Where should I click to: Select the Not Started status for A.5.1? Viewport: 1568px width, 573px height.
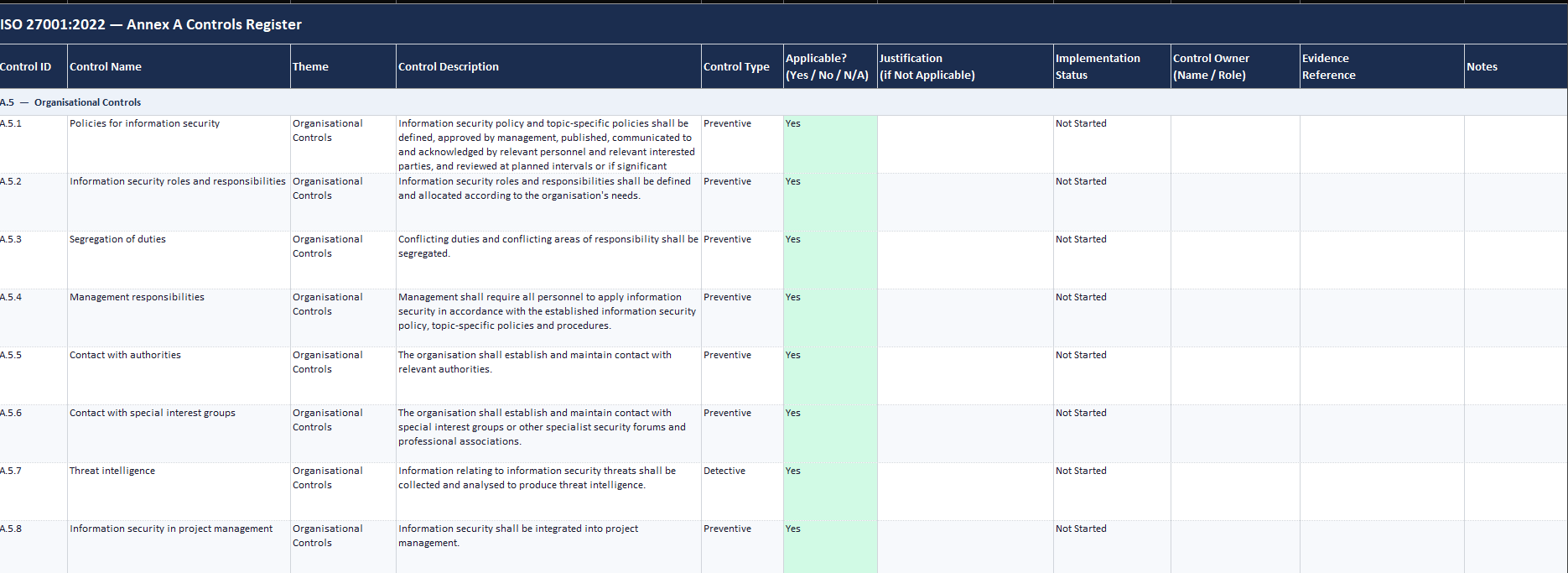tap(1112, 144)
